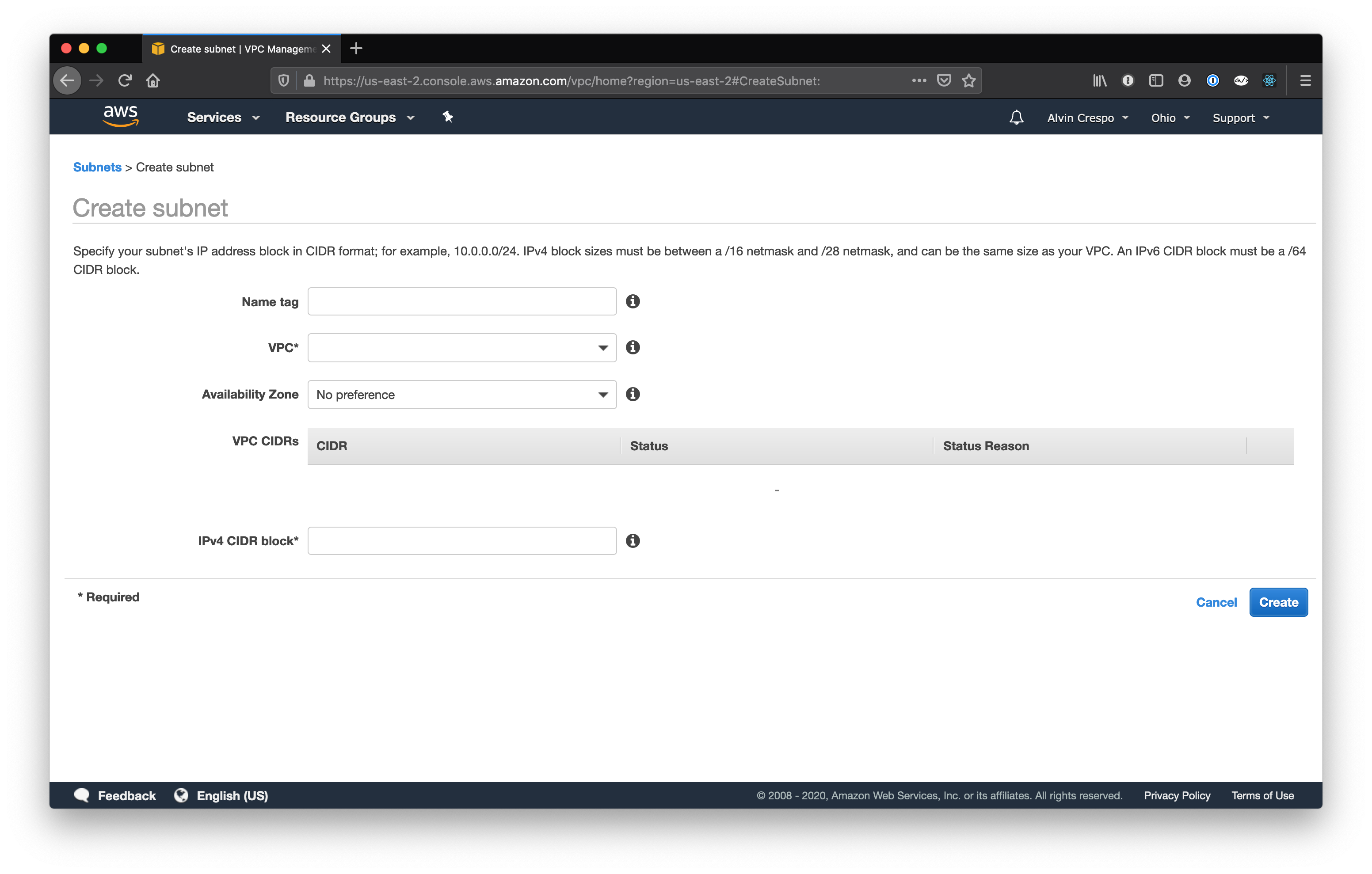Open the Firefox account icon
Viewport: 1372px width, 874px height.
click(1184, 80)
